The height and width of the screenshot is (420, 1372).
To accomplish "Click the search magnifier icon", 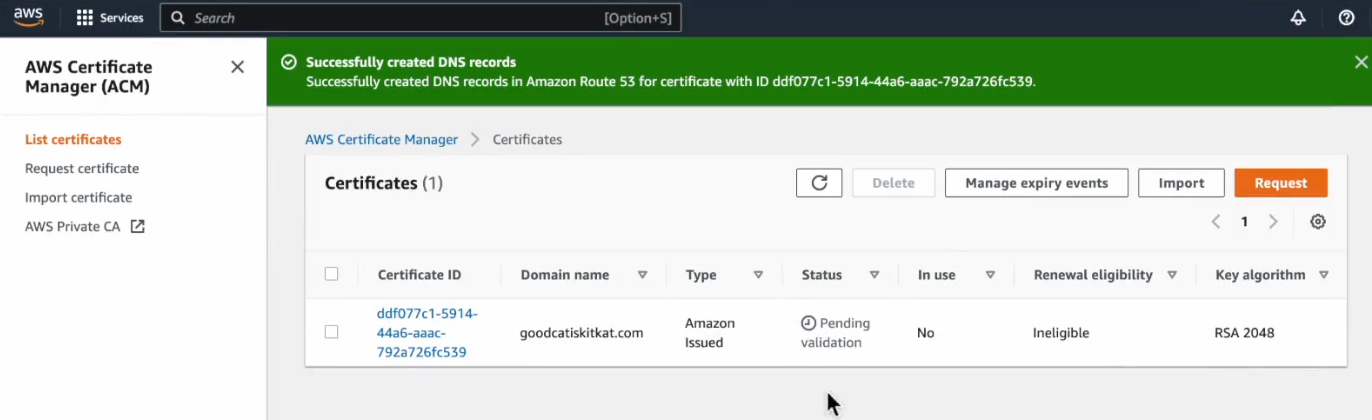I will 178,18.
